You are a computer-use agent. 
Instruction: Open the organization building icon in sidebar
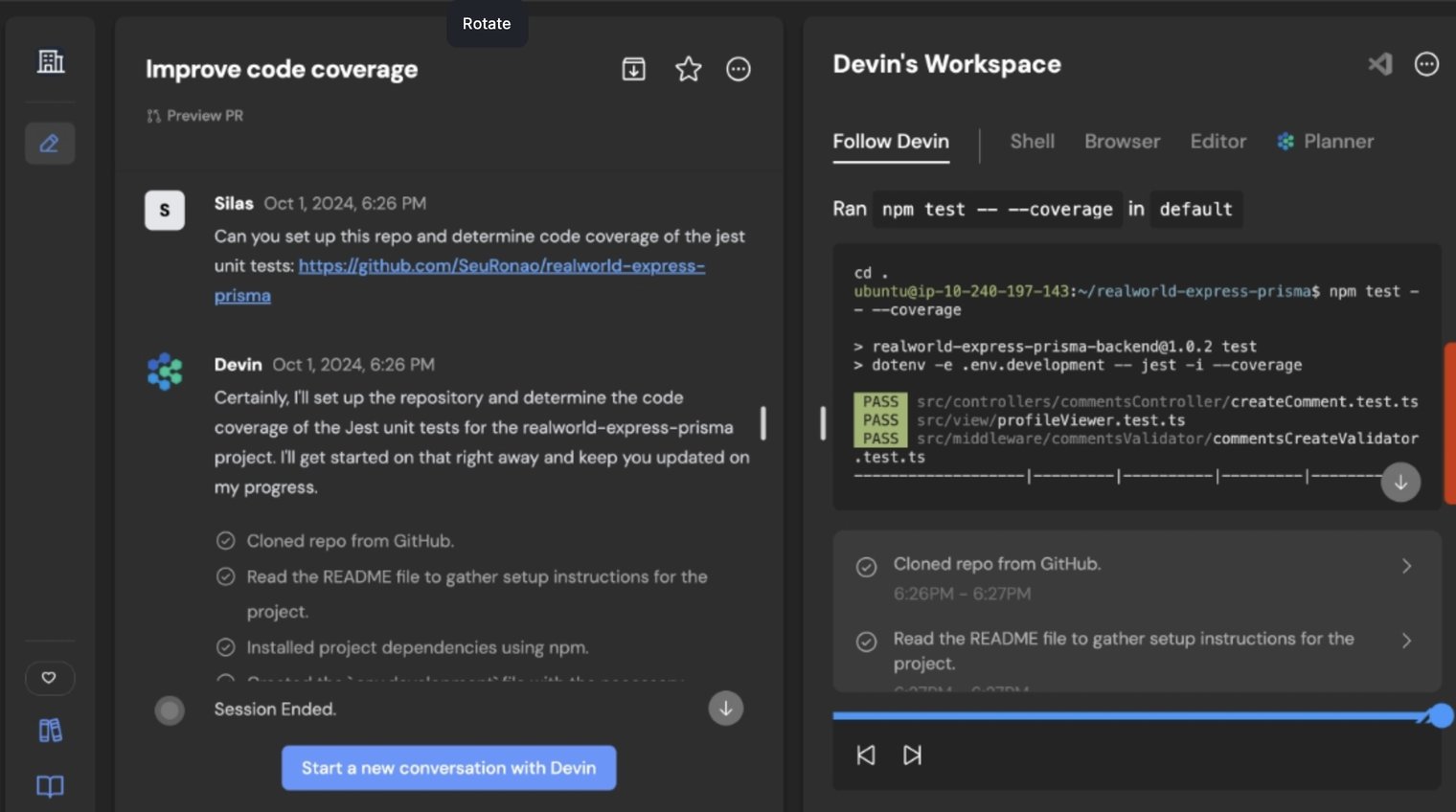(51, 62)
